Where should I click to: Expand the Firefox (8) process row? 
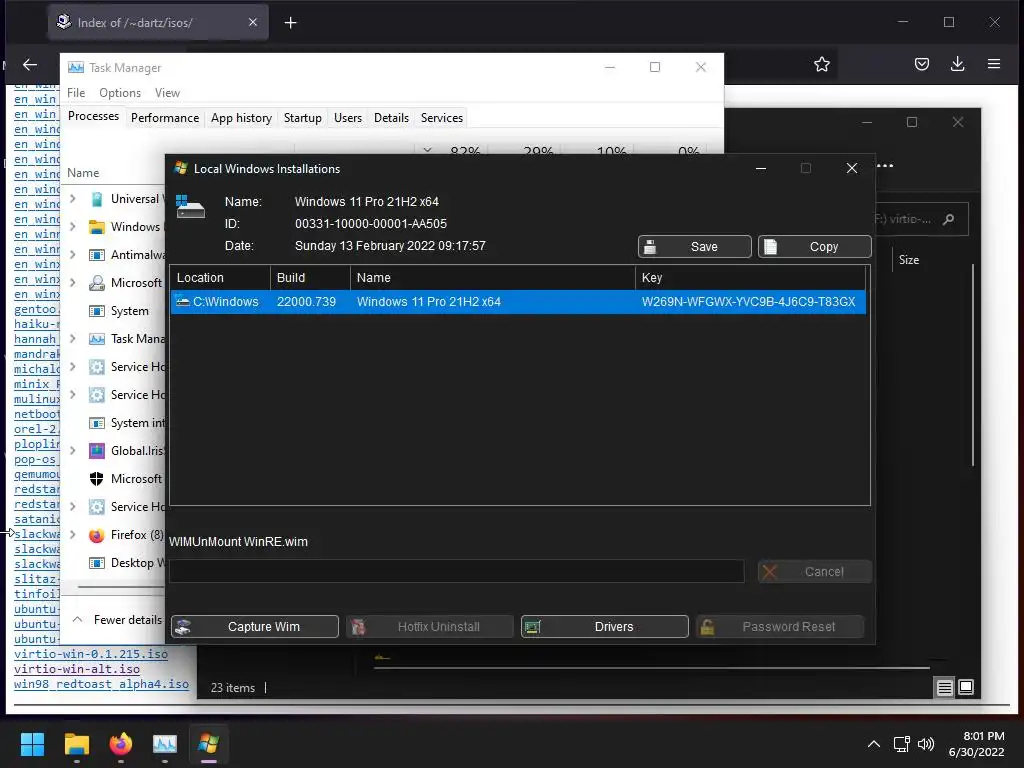click(73, 535)
